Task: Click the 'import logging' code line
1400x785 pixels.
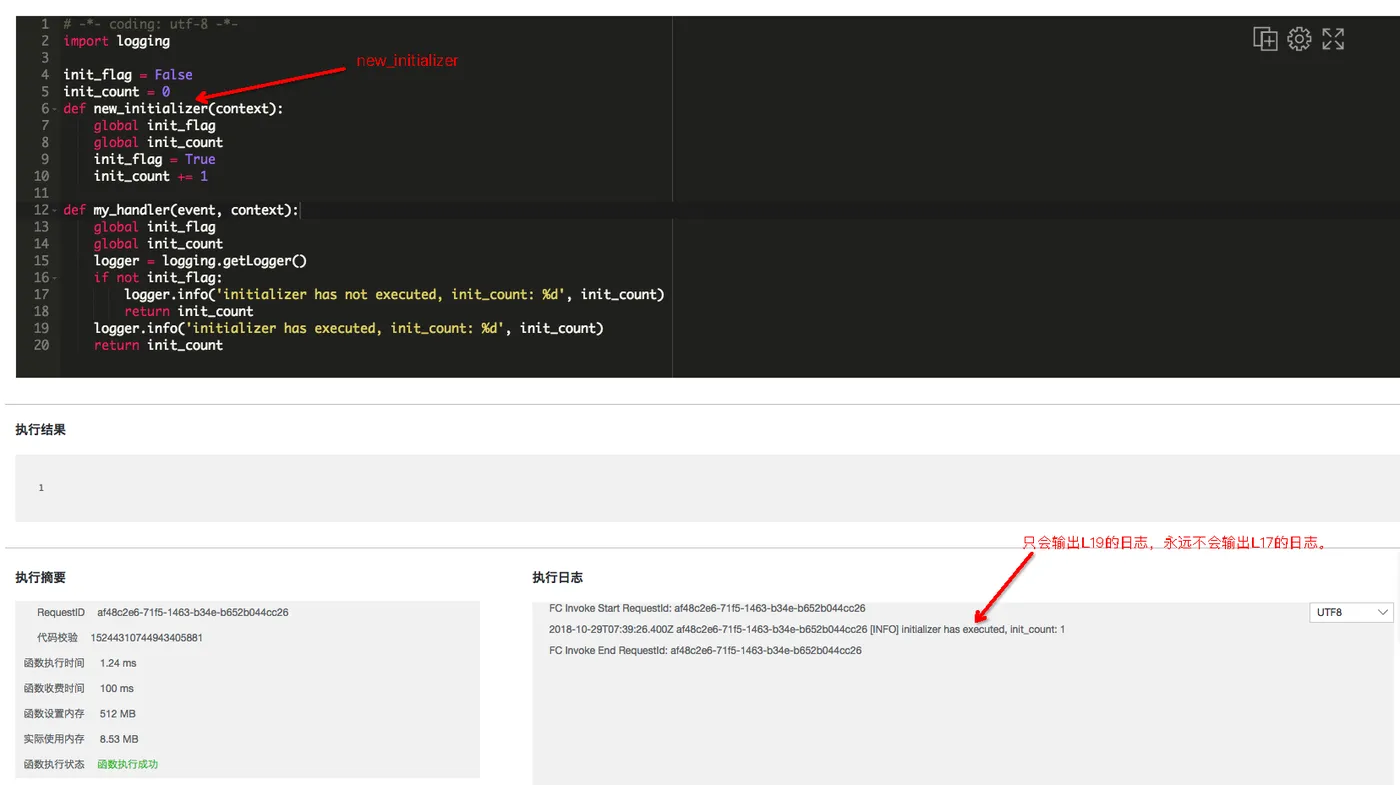Action: point(116,41)
